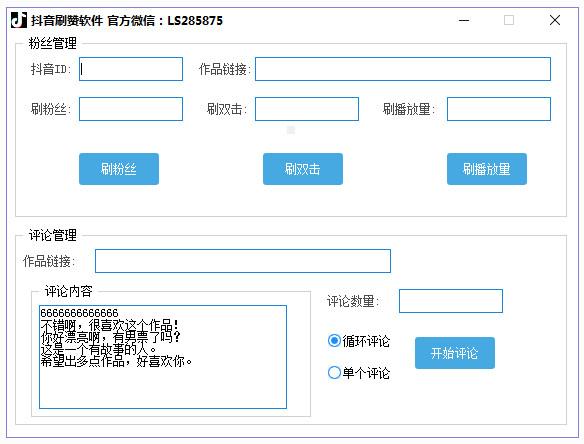Click the 评论管理 group title
This screenshot has width=584, height=444.
(53, 235)
